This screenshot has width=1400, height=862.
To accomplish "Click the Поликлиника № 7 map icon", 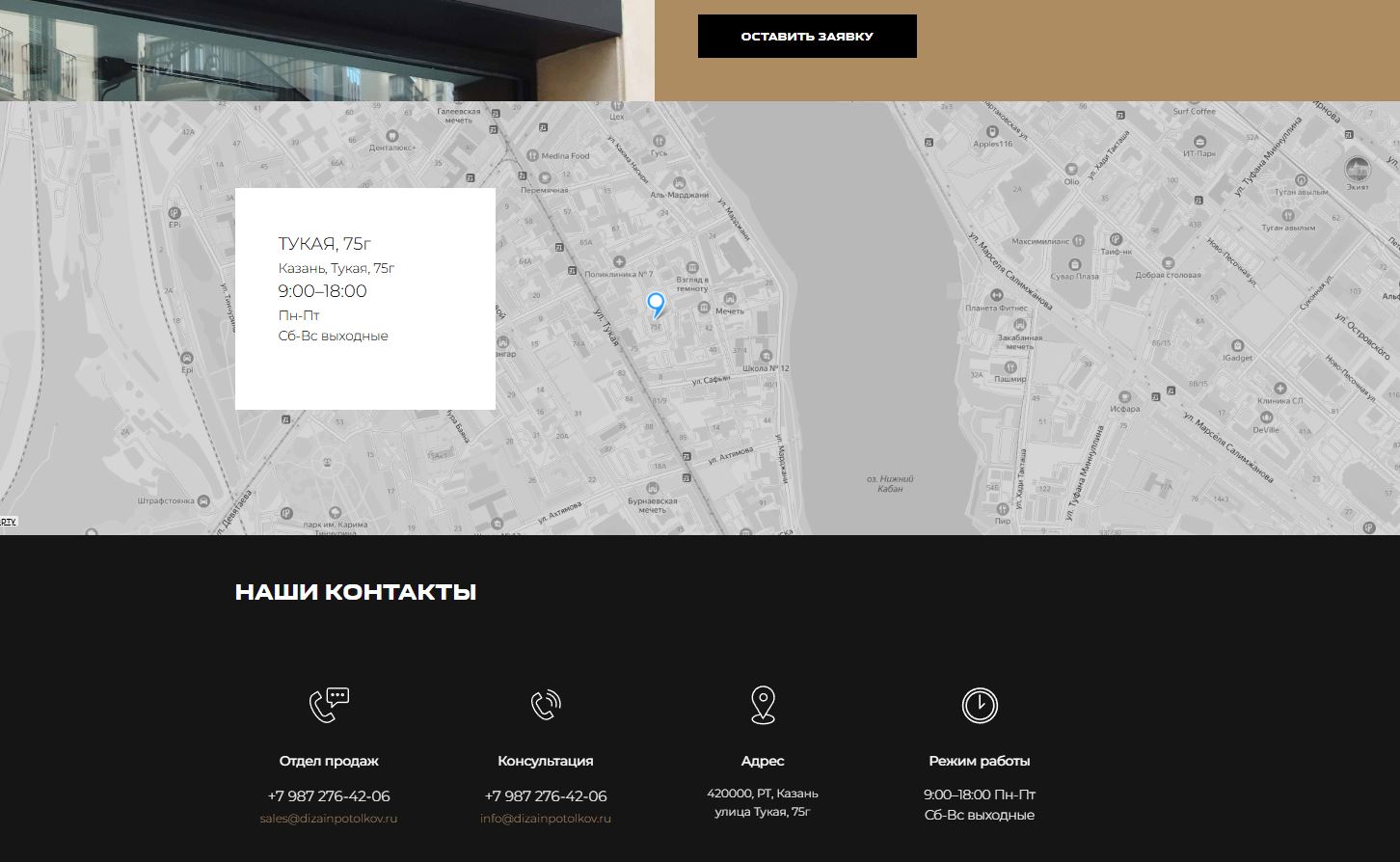I will click(x=618, y=262).
